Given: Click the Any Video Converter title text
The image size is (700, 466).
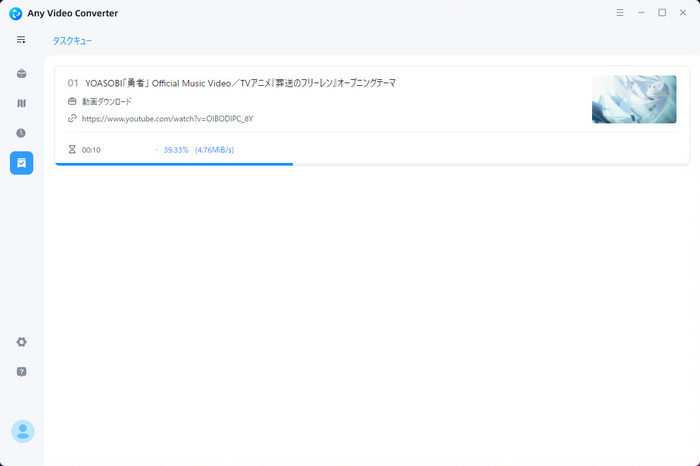Looking at the screenshot, I should click(73, 13).
